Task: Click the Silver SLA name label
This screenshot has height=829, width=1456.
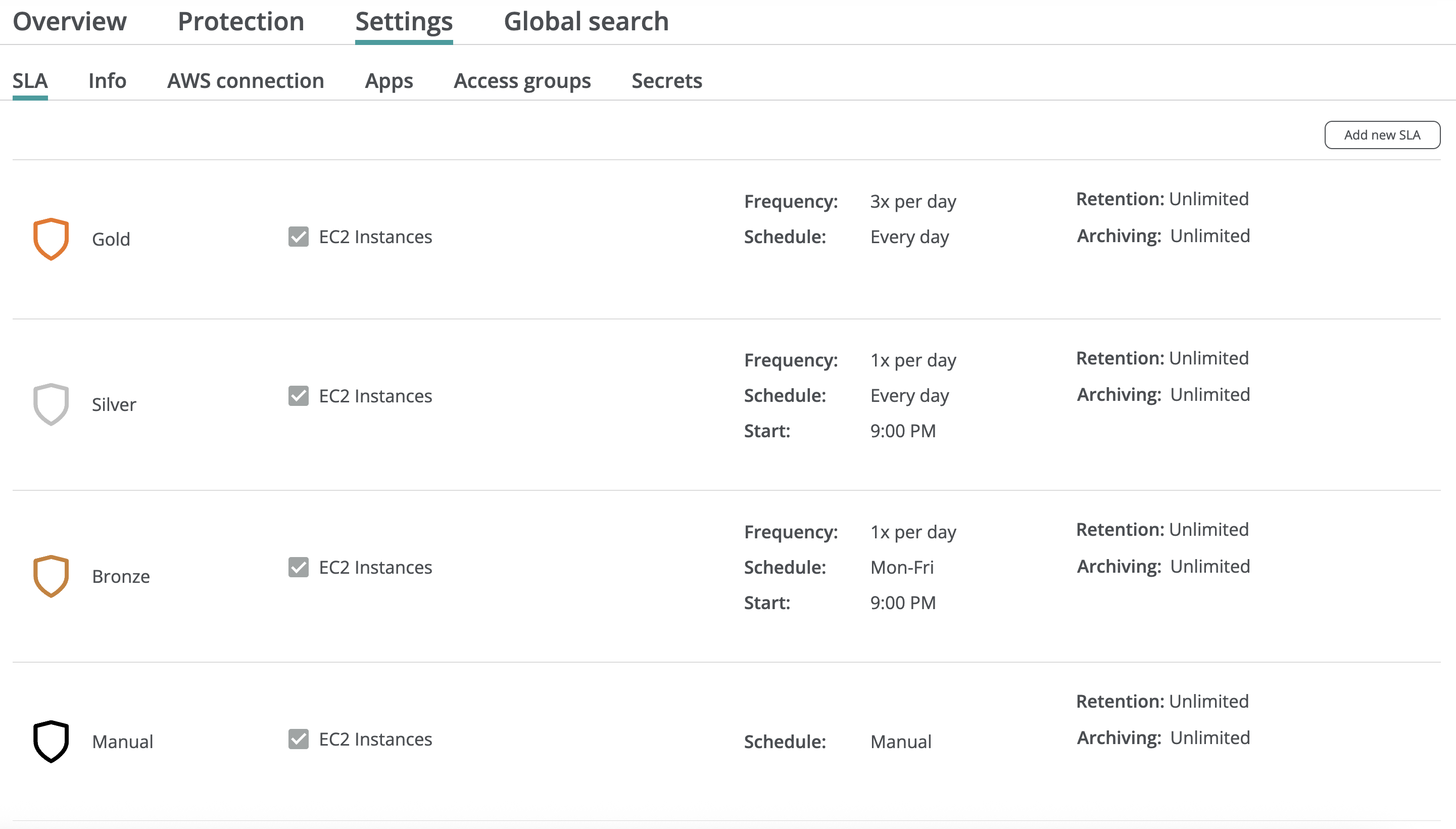Action: (x=114, y=404)
